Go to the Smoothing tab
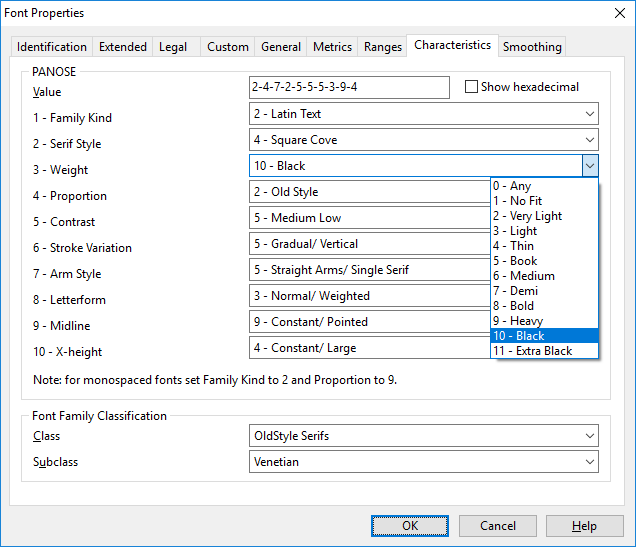The height and width of the screenshot is (547, 636). point(532,47)
